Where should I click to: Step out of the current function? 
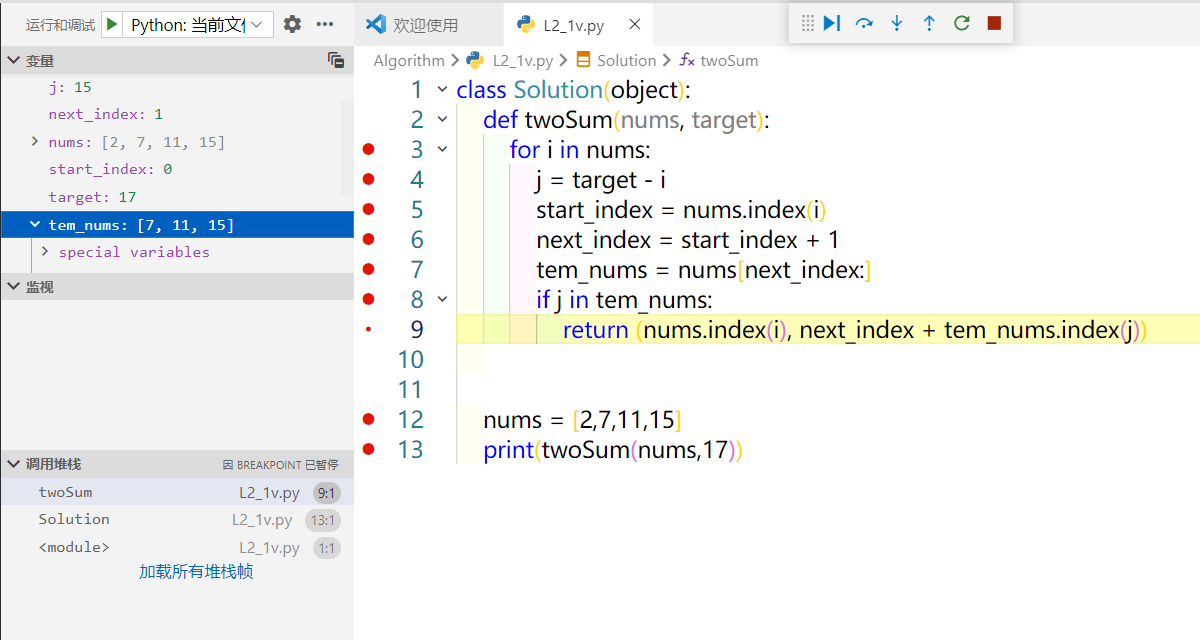click(x=929, y=23)
